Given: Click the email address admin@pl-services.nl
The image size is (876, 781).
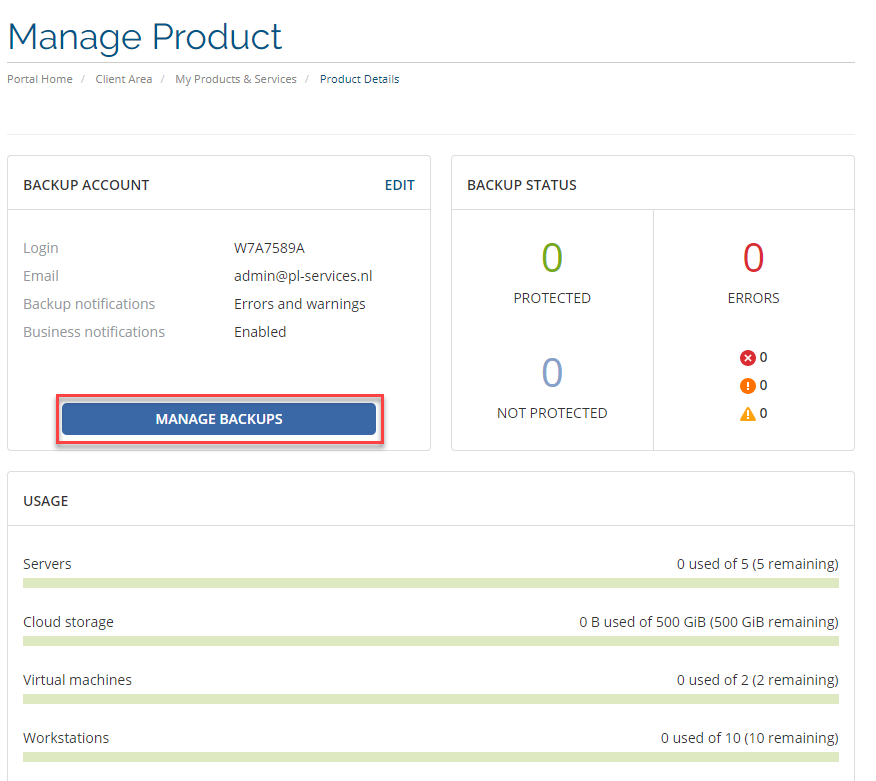Looking at the screenshot, I should point(303,276).
